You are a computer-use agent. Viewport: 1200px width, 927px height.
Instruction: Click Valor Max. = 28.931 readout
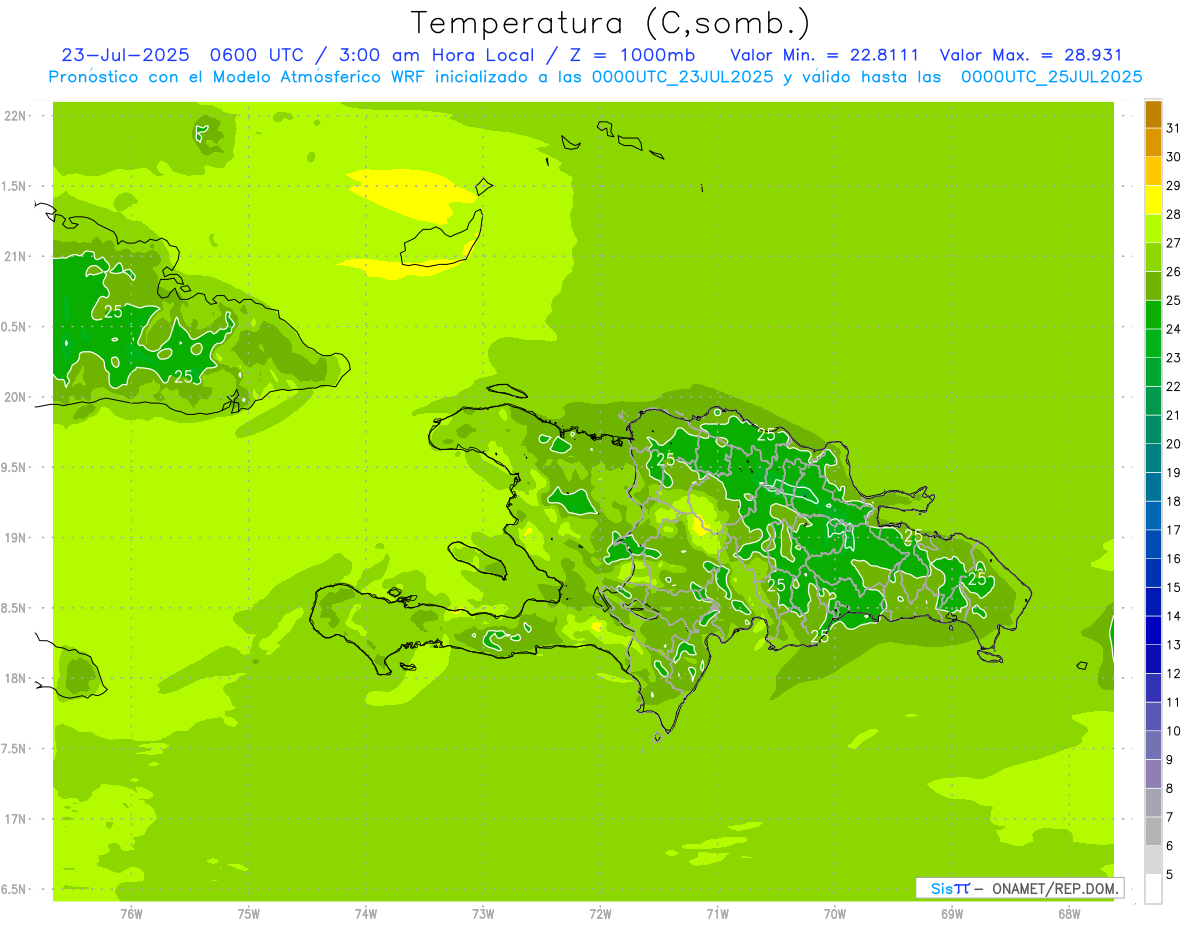pyautogui.click(x=1031, y=55)
